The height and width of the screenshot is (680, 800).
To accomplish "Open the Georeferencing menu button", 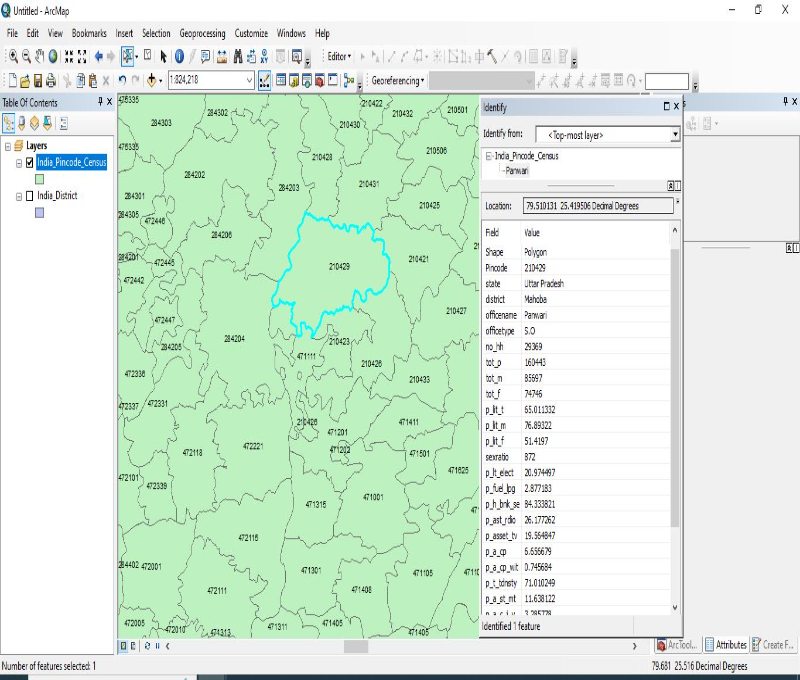I will [x=398, y=80].
